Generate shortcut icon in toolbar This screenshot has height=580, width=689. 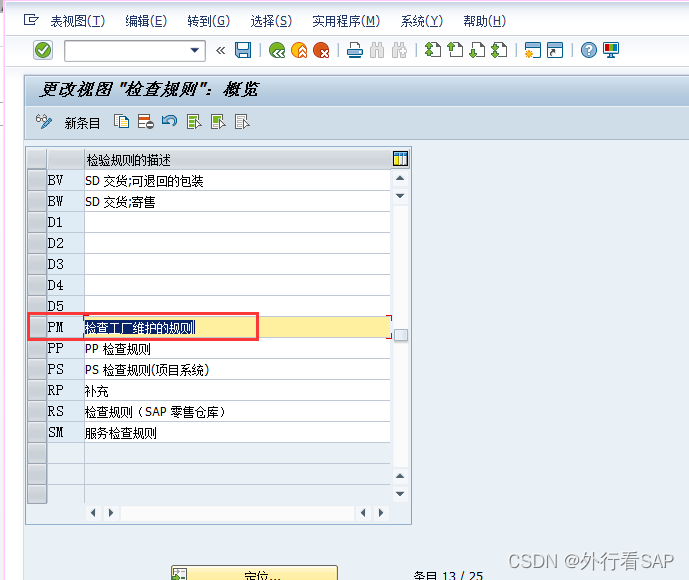[555, 50]
